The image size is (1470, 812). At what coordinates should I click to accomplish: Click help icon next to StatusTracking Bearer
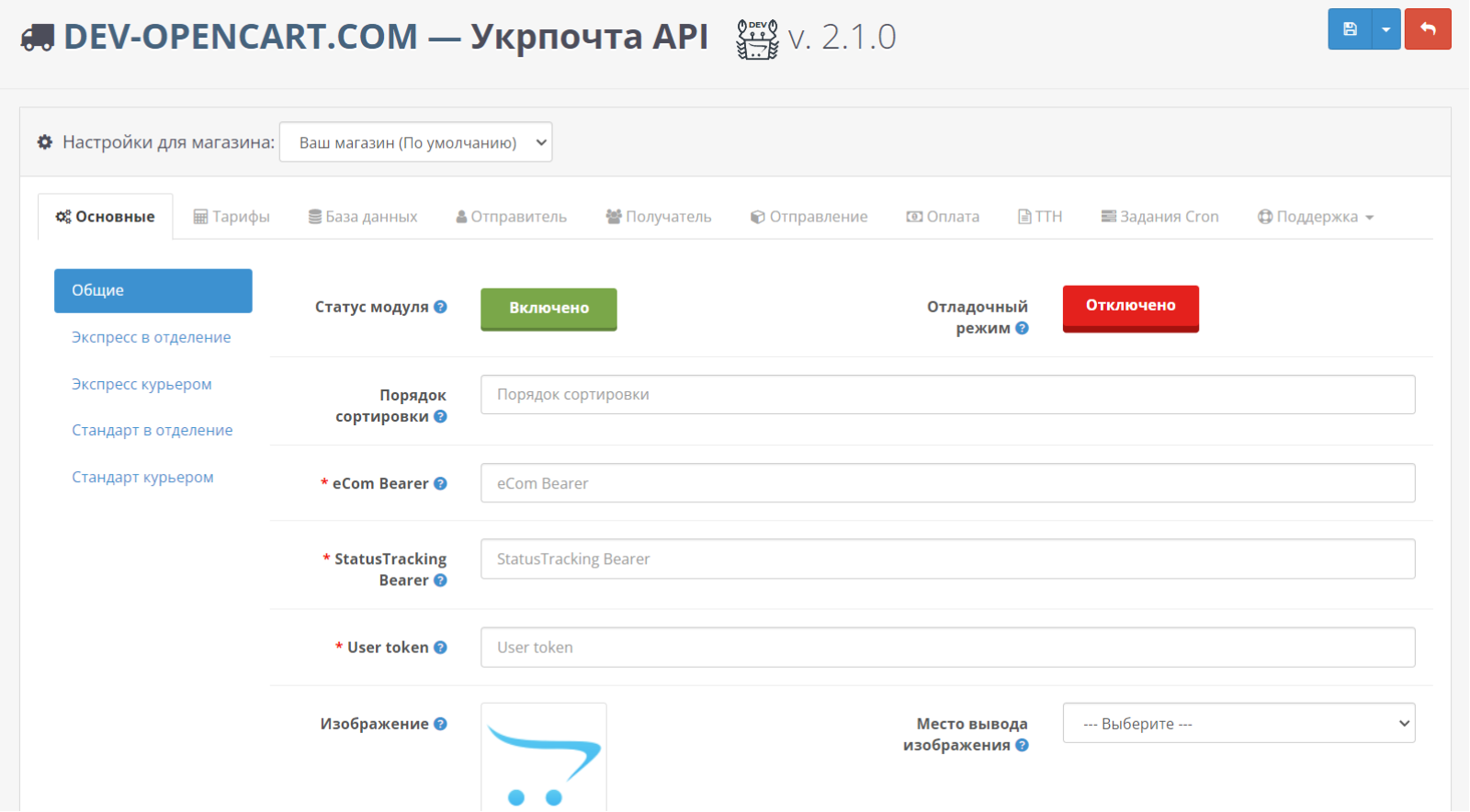441,580
